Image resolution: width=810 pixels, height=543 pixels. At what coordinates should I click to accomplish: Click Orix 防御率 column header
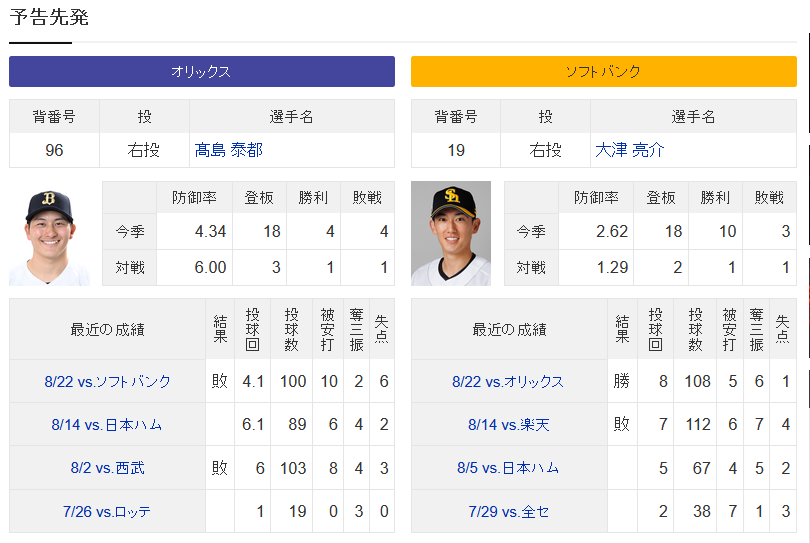[x=195, y=197]
